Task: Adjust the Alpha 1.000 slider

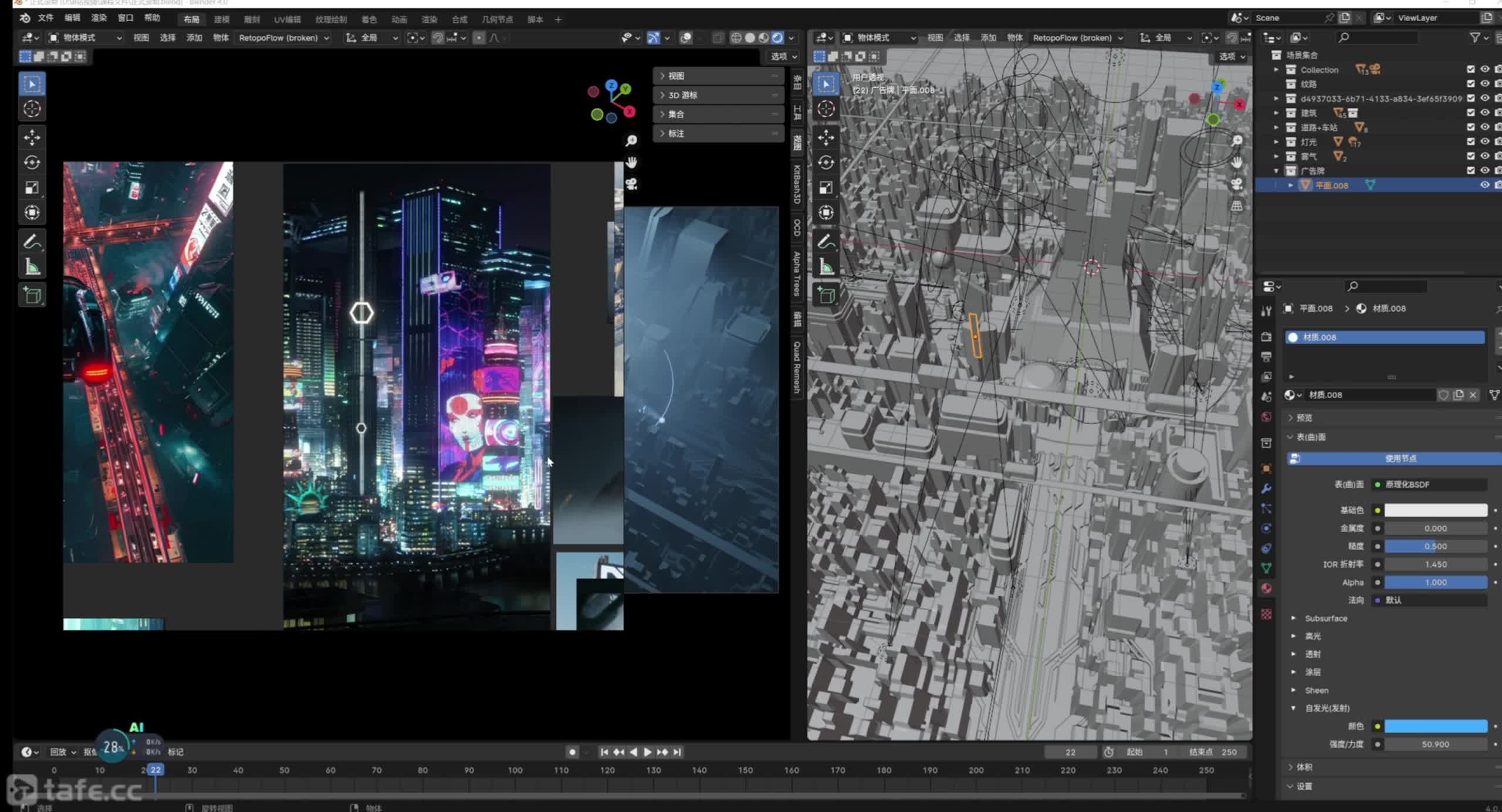Action: [x=1435, y=582]
